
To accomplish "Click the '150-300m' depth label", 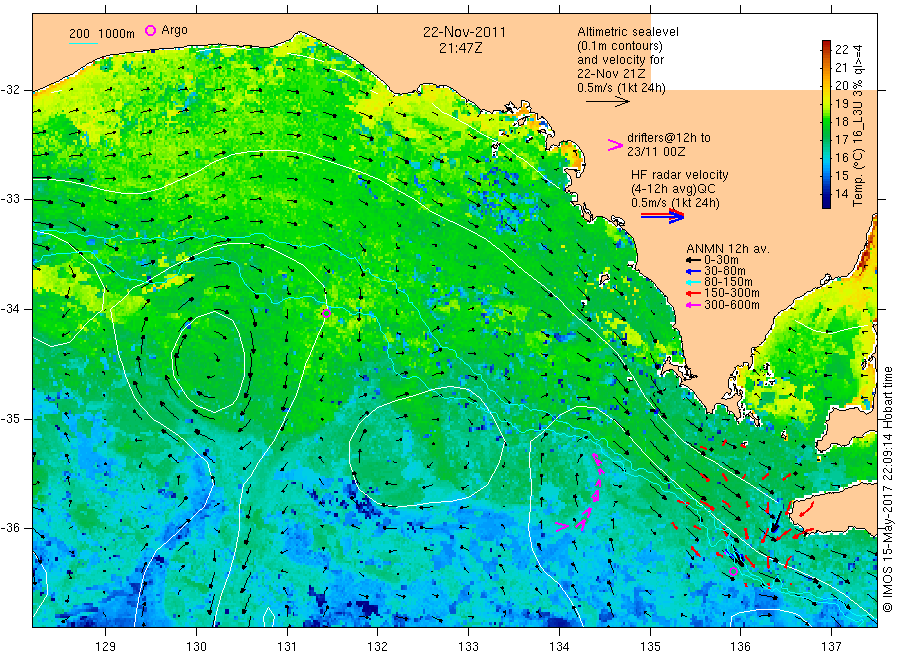I will click(x=732, y=293).
